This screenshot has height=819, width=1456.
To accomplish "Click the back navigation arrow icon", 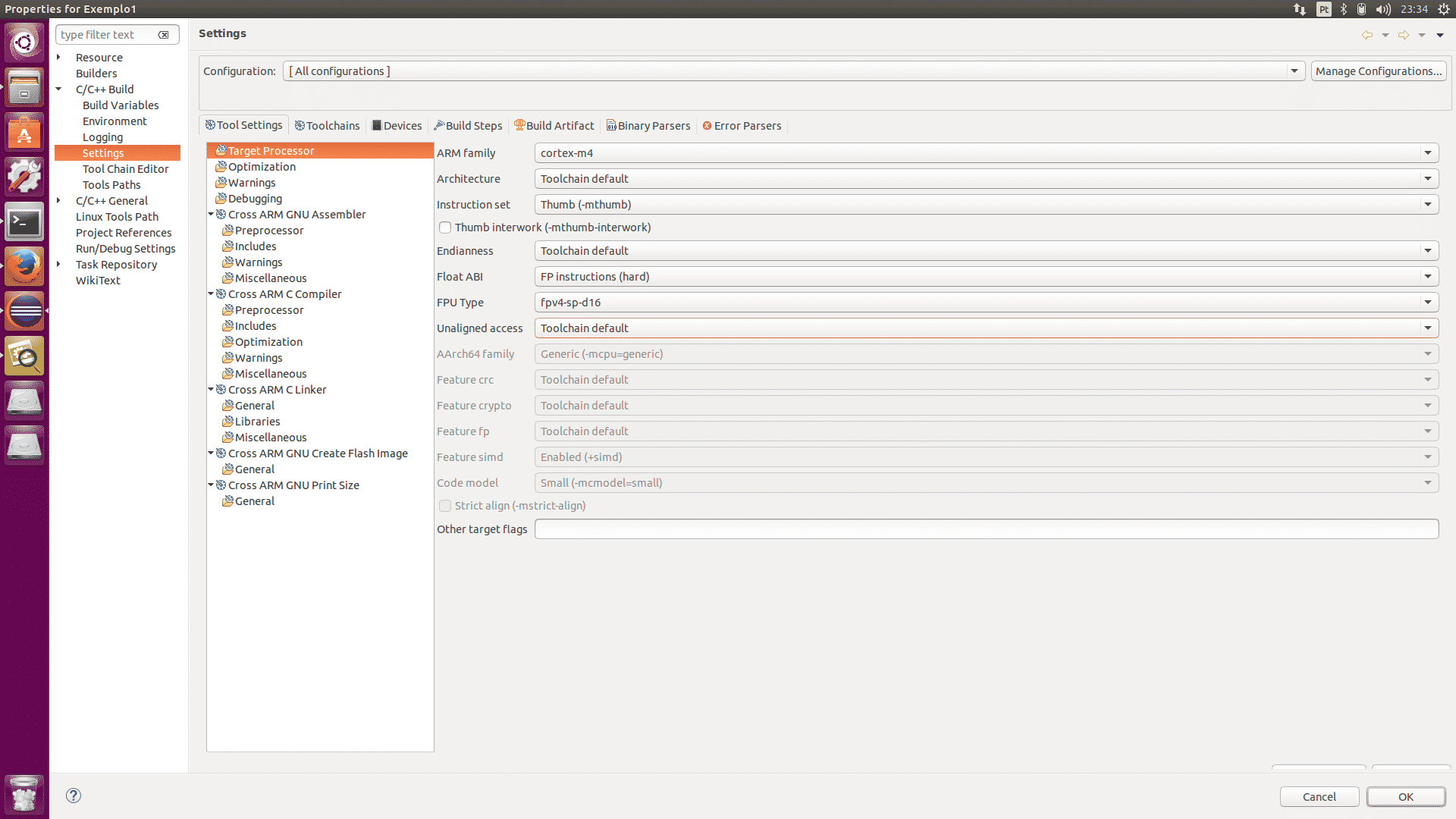I will click(1367, 35).
